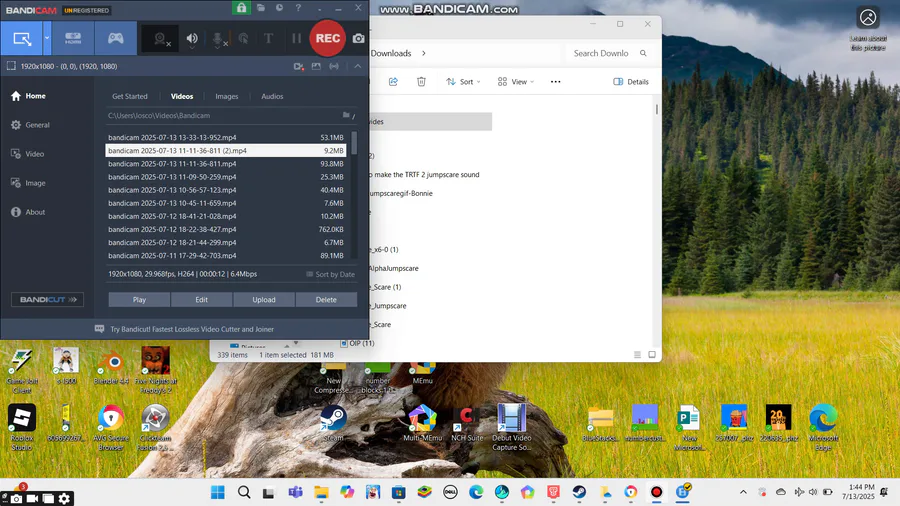Select bandicam 2025-07-12 18-22-38-427.mp4
The width and height of the screenshot is (900, 506).
(226, 229)
